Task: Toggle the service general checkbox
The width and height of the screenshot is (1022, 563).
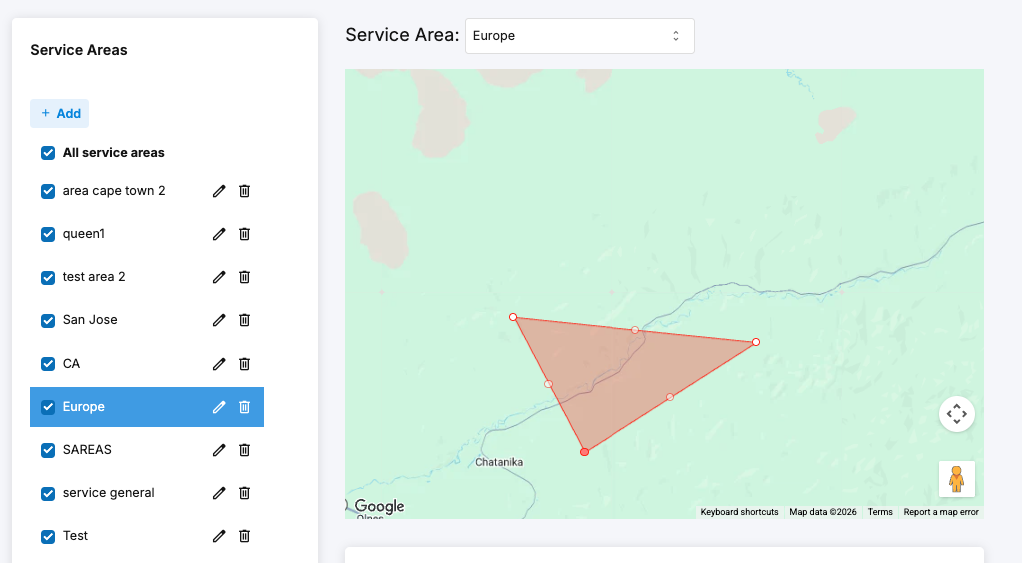Action: 48,493
